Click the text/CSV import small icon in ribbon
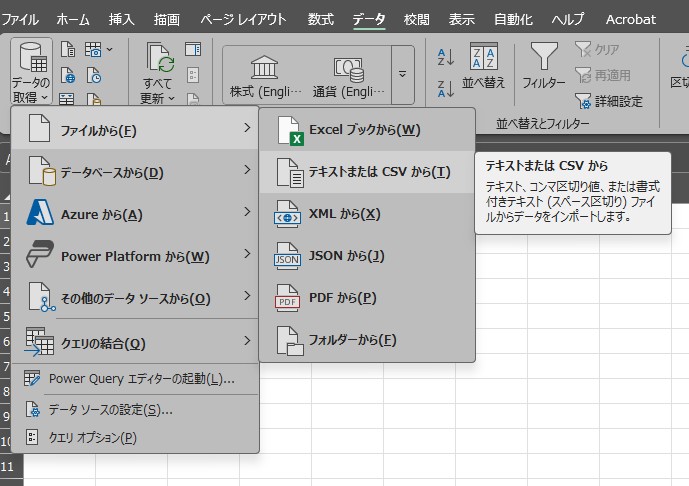689x486 pixels. [x=68, y=49]
